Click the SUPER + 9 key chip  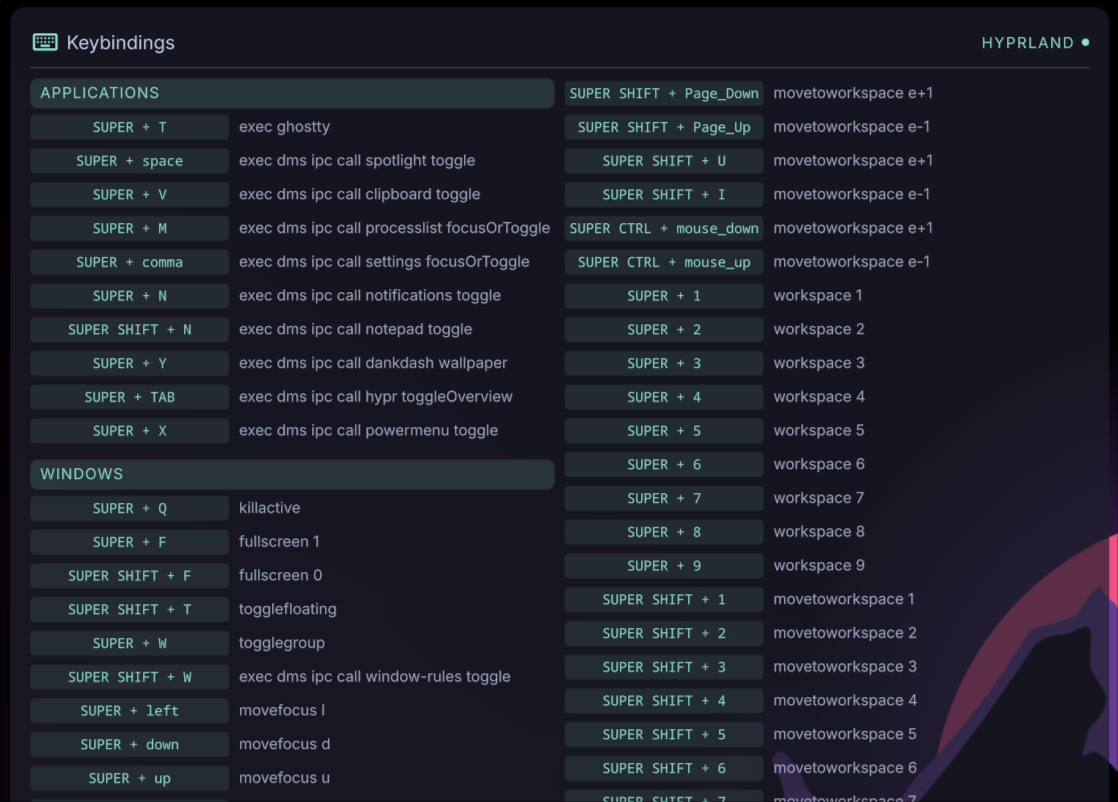[664, 566]
